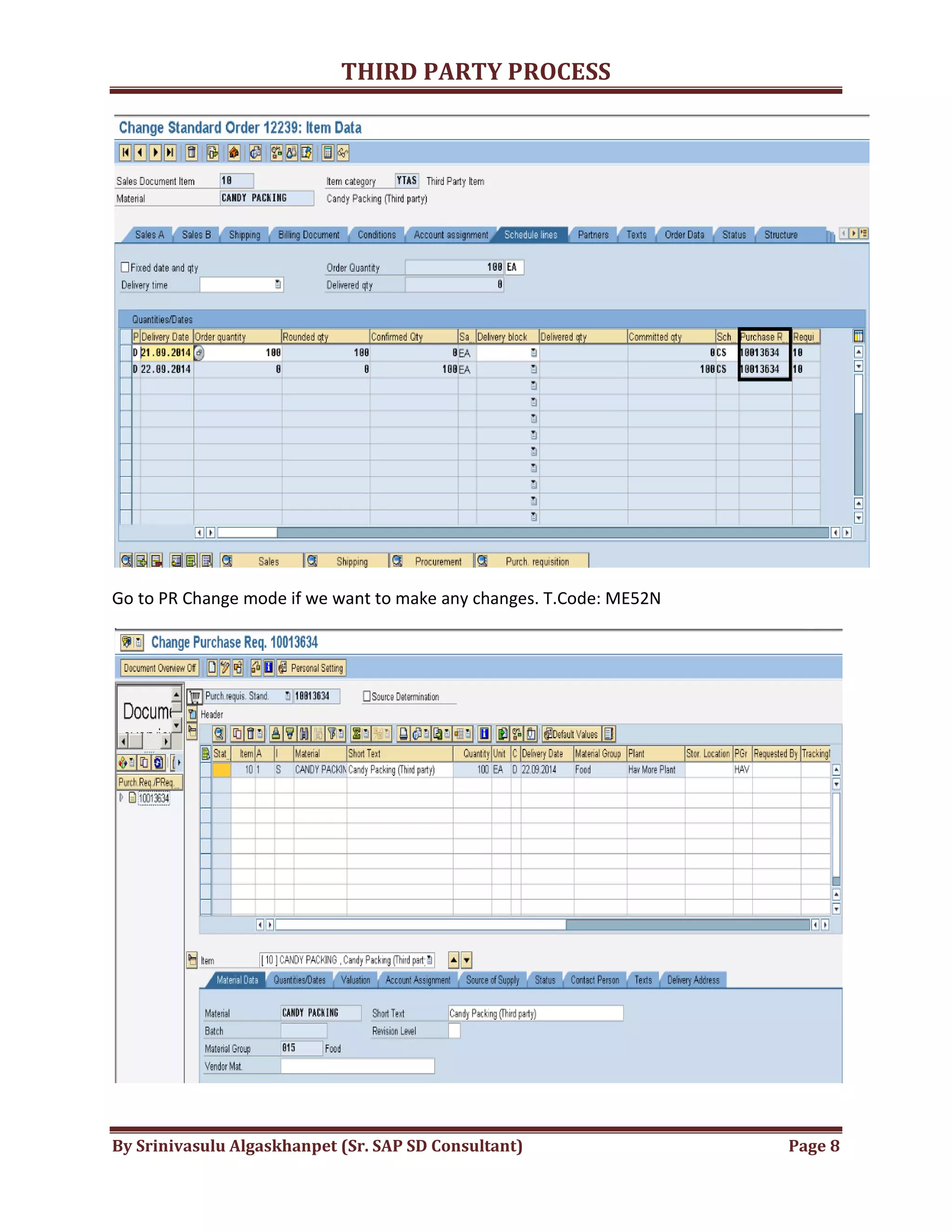Go to previous item arrow icon

[140, 152]
